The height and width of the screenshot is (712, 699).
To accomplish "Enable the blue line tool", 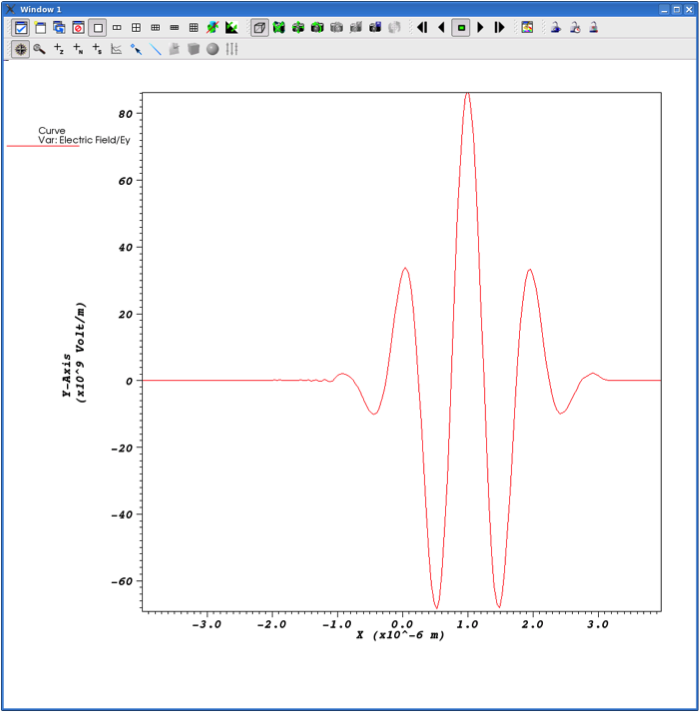I will (x=155, y=49).
